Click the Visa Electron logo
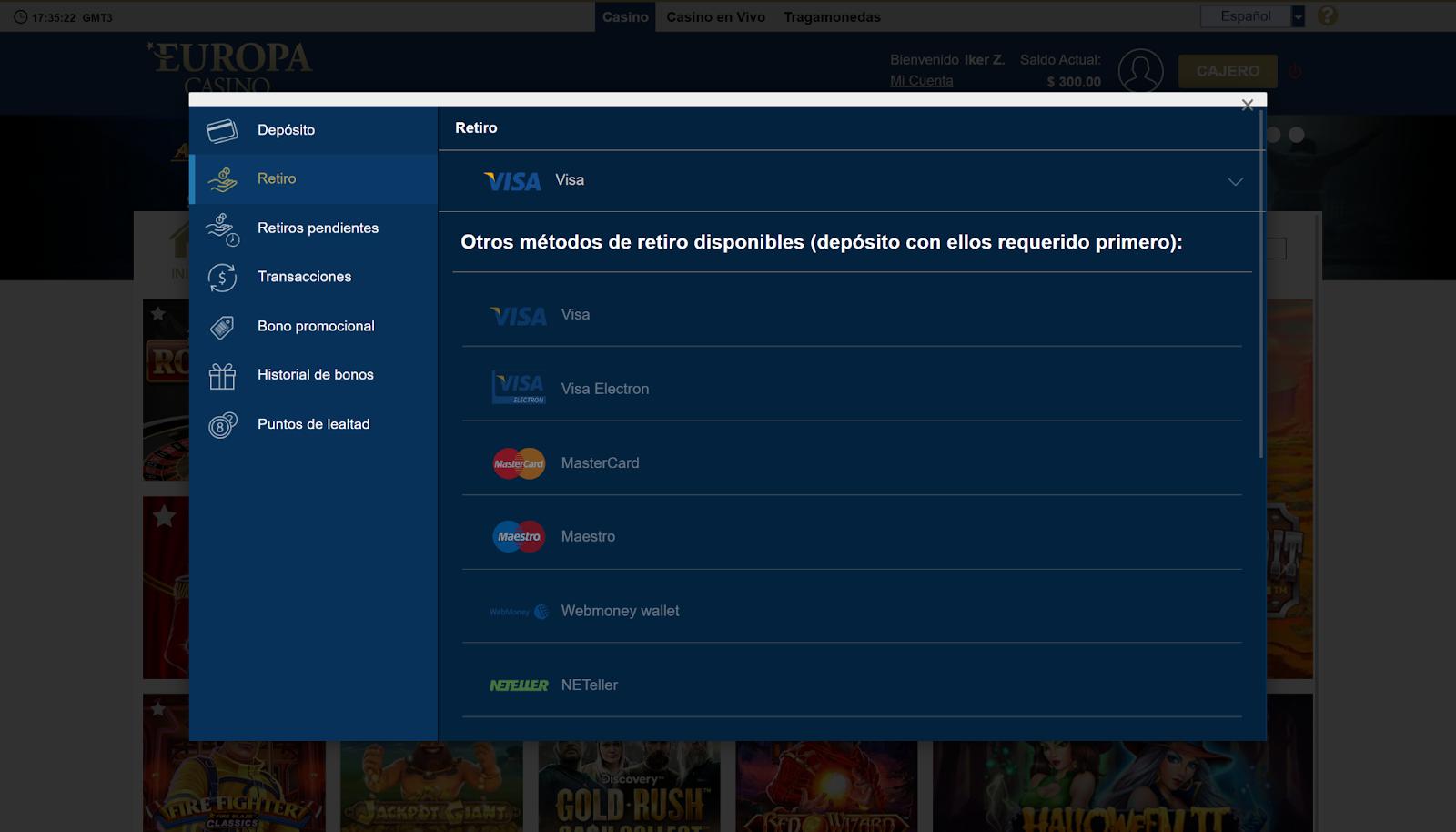Viewport: 1456px width, 832px height. point(519,388)
